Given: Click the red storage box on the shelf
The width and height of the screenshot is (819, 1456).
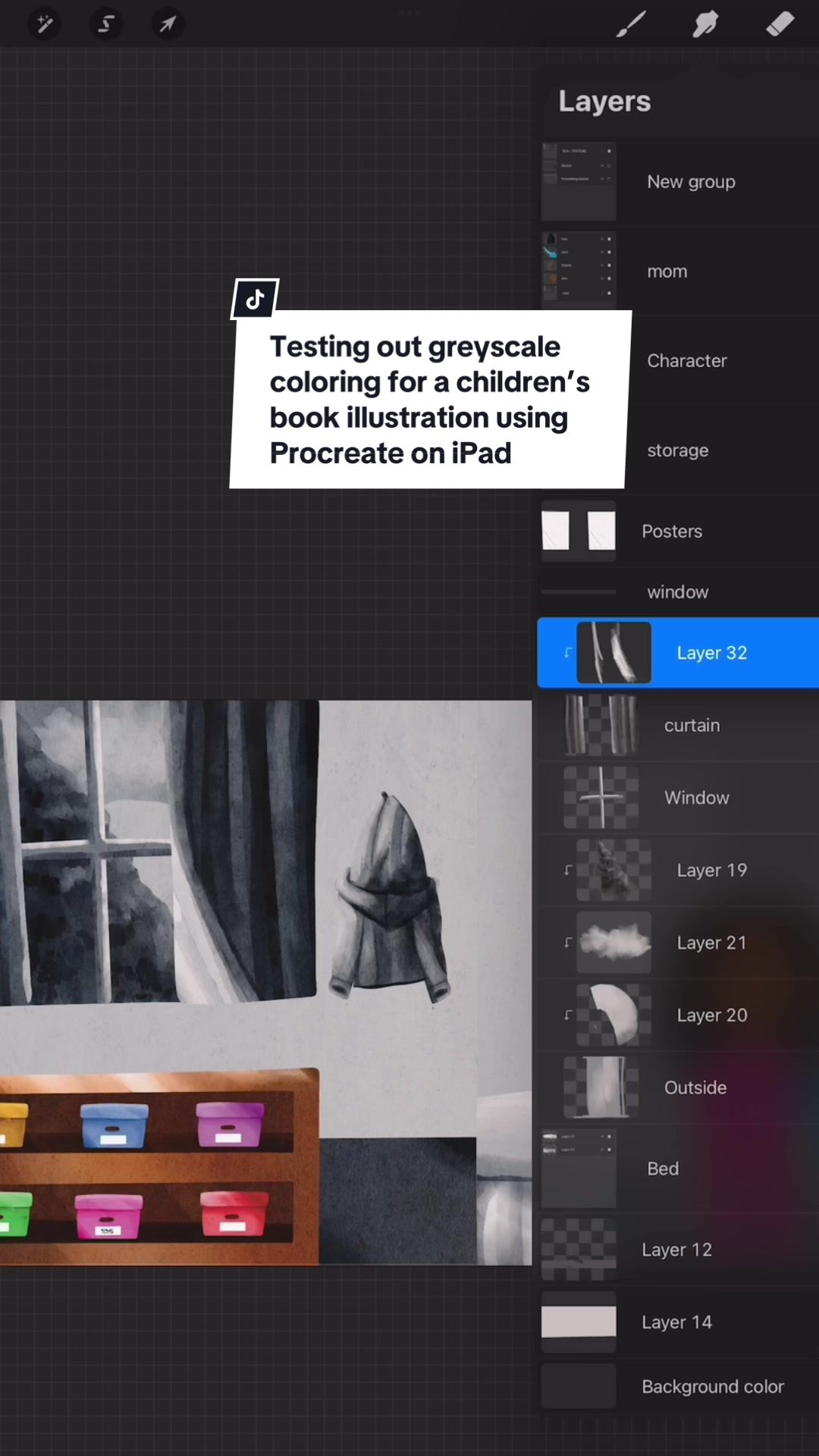Looking at the screenshot, I should (234, 1213).
